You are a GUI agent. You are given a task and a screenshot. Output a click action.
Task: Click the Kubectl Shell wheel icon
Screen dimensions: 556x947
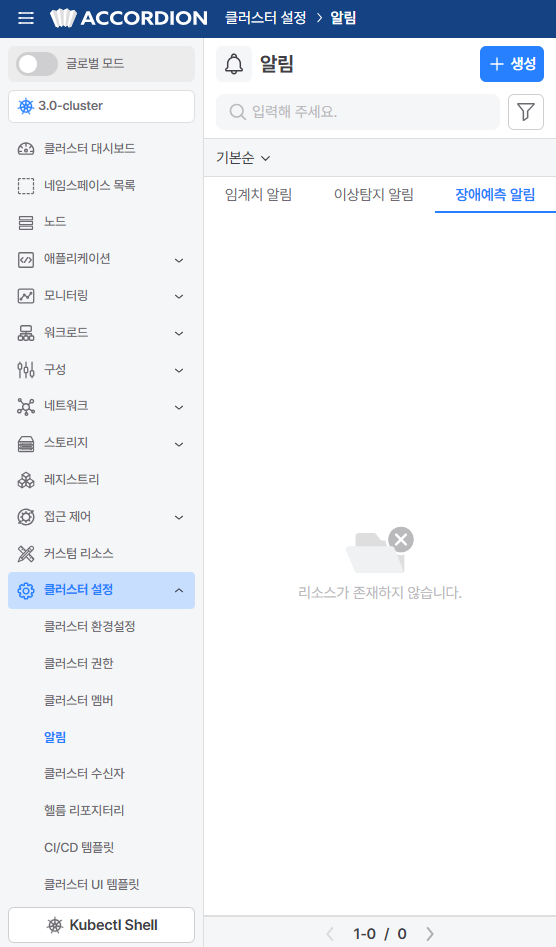pyautogui.click(x=55, y=925)
